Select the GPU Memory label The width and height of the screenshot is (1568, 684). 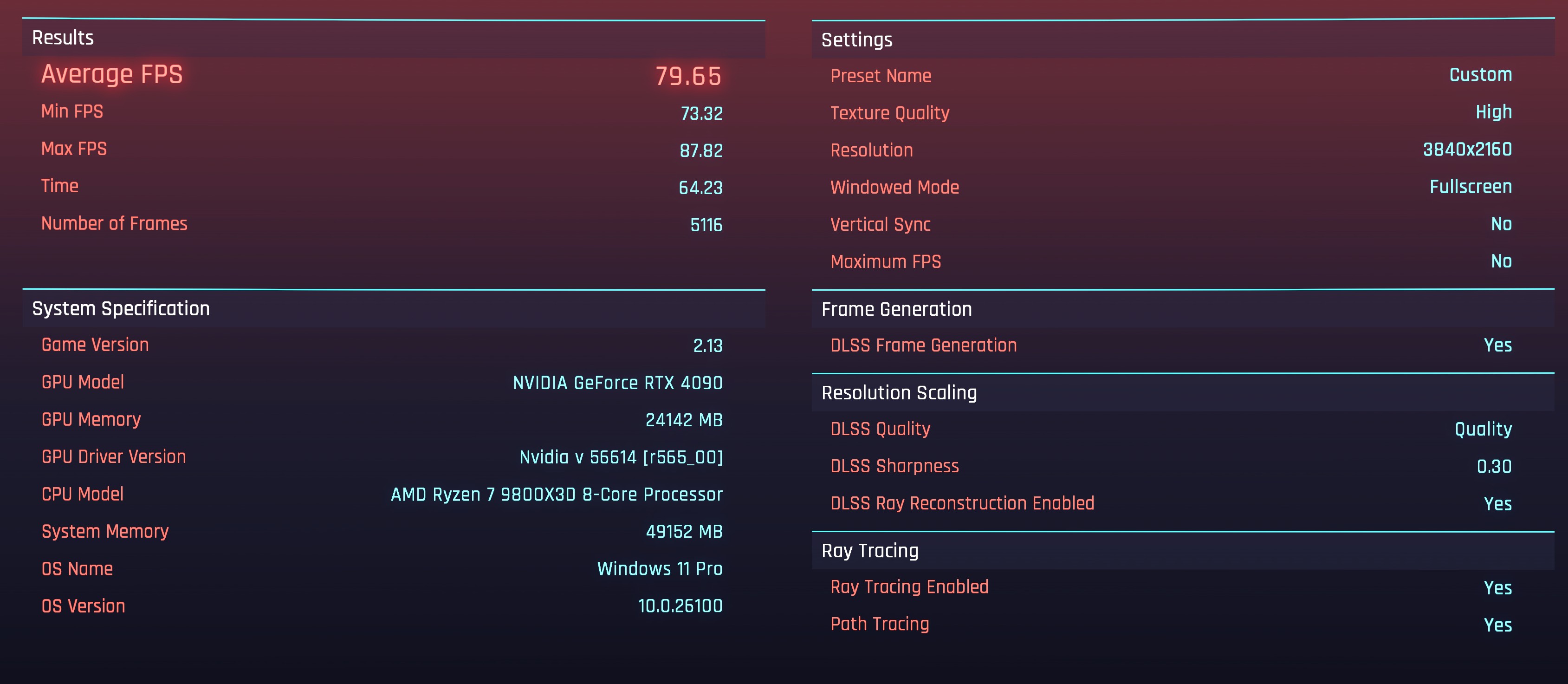(91, 420)
